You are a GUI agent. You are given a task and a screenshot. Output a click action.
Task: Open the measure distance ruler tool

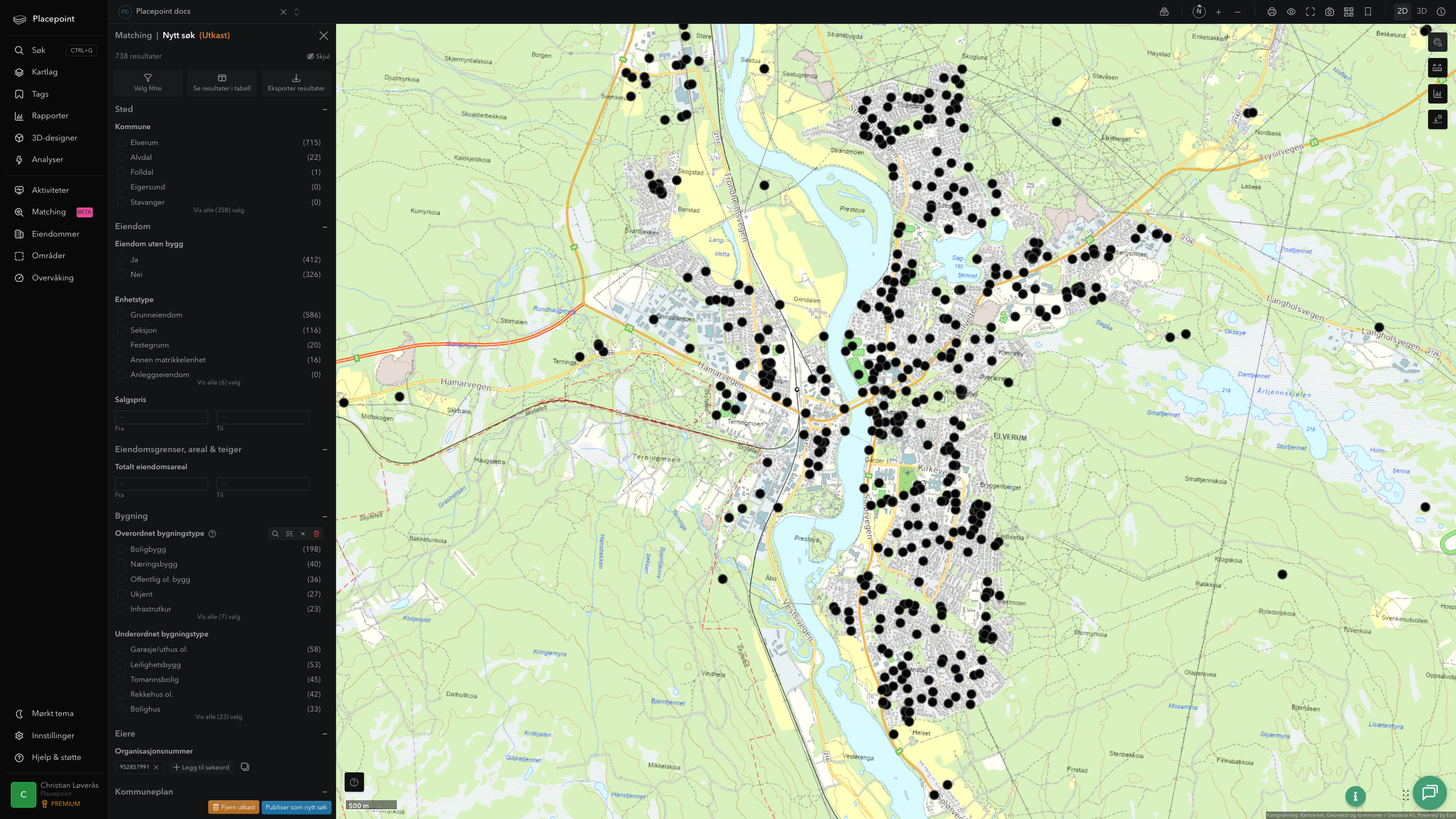click(1437, 68)
